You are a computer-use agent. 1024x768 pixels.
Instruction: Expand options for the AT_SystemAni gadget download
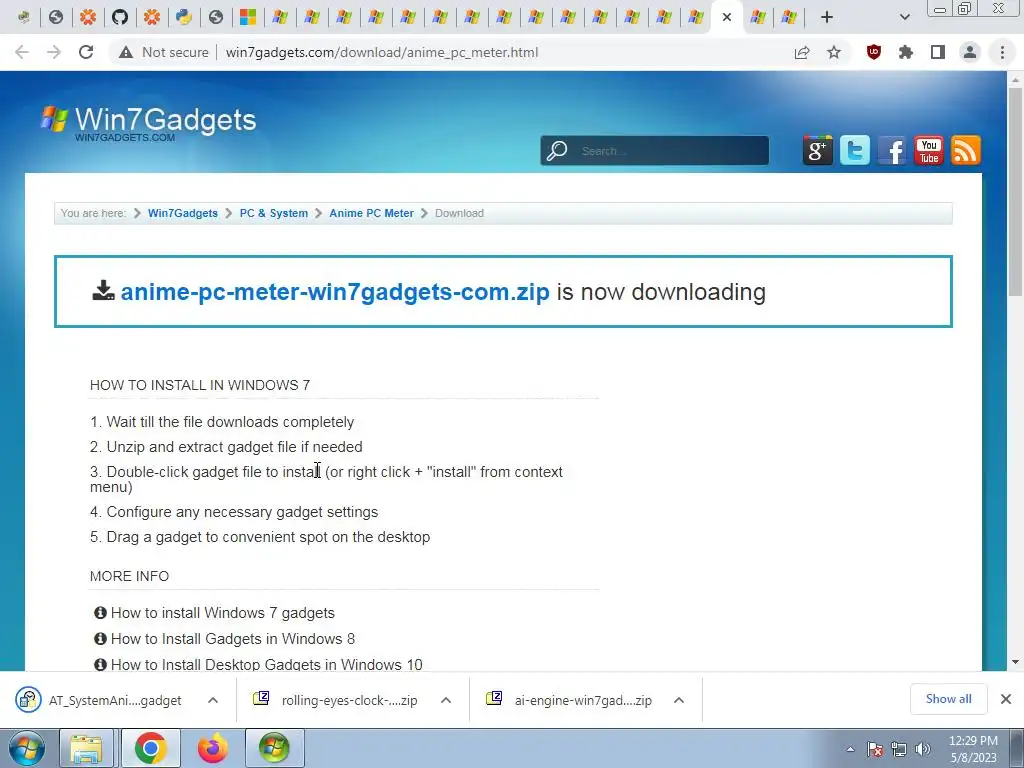point(213,700)
